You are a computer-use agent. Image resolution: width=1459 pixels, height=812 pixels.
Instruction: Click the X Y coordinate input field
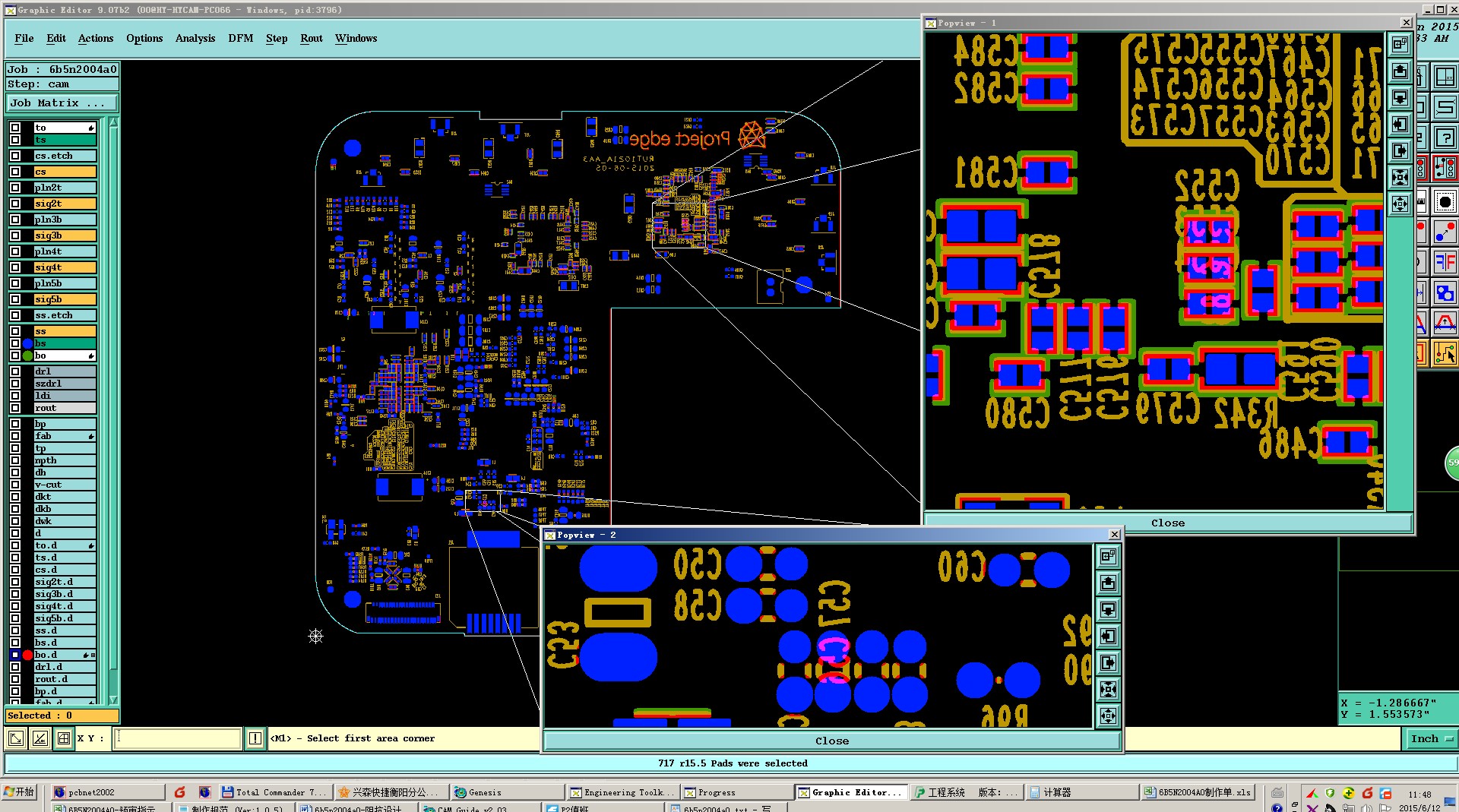tap(178, 738)
